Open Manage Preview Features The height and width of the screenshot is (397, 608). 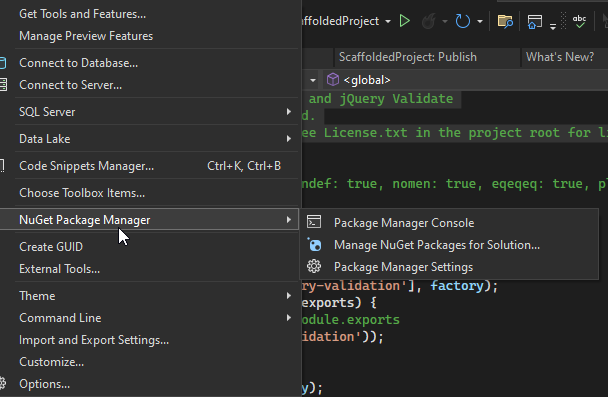149,36
